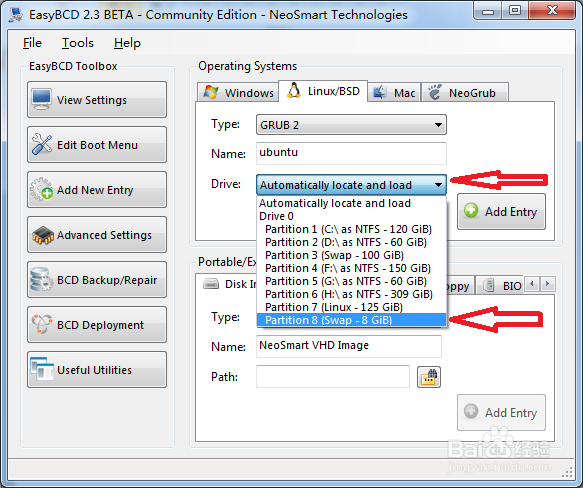This screenshot has width=583, height=488.
Task: Open the View Settings panel
Action: 97,100
